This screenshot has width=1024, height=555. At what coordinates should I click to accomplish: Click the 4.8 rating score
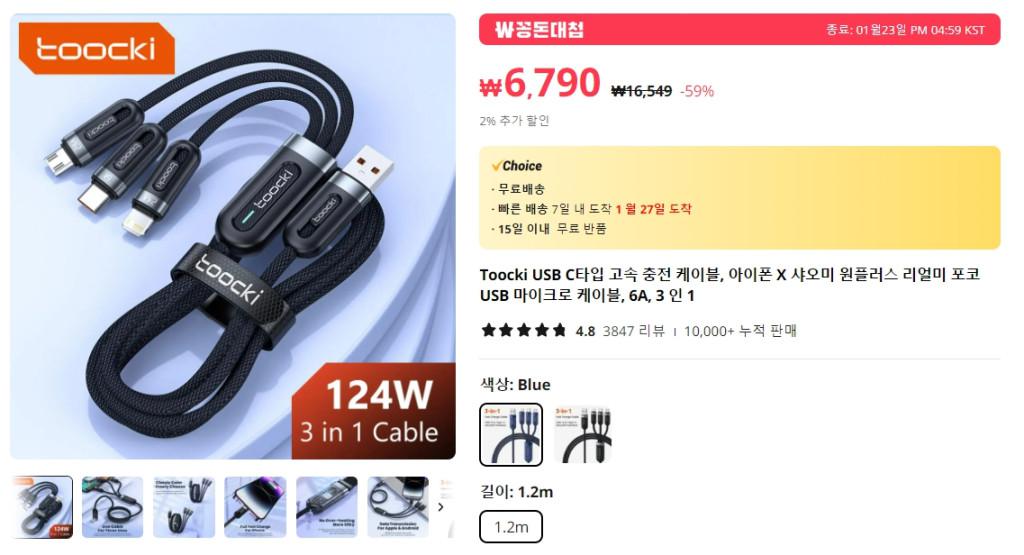[585, 331]
